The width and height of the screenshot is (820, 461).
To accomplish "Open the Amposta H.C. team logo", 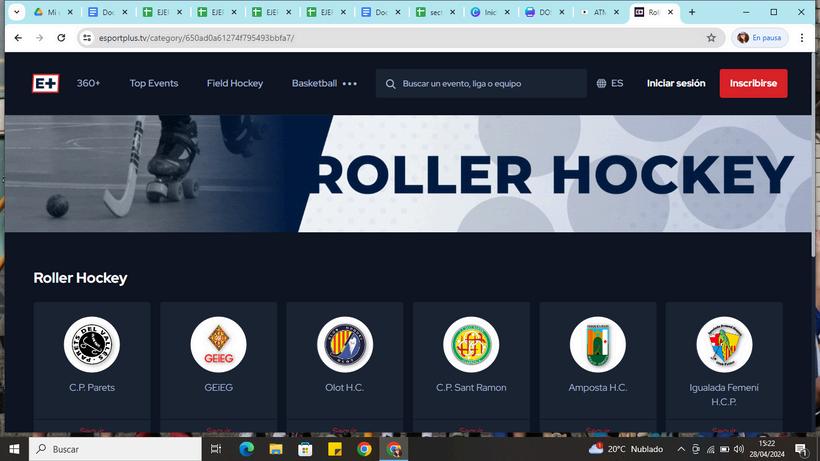I will [x=598, y=344].
